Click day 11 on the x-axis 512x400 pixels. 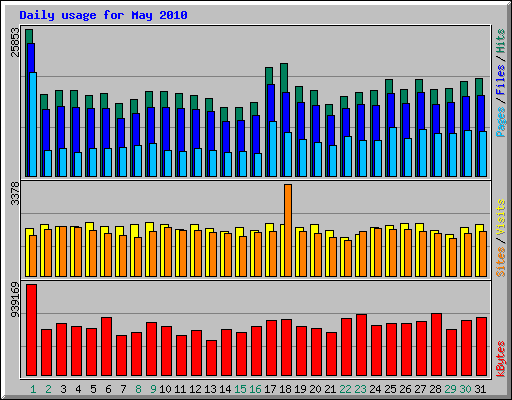[180, 389]
